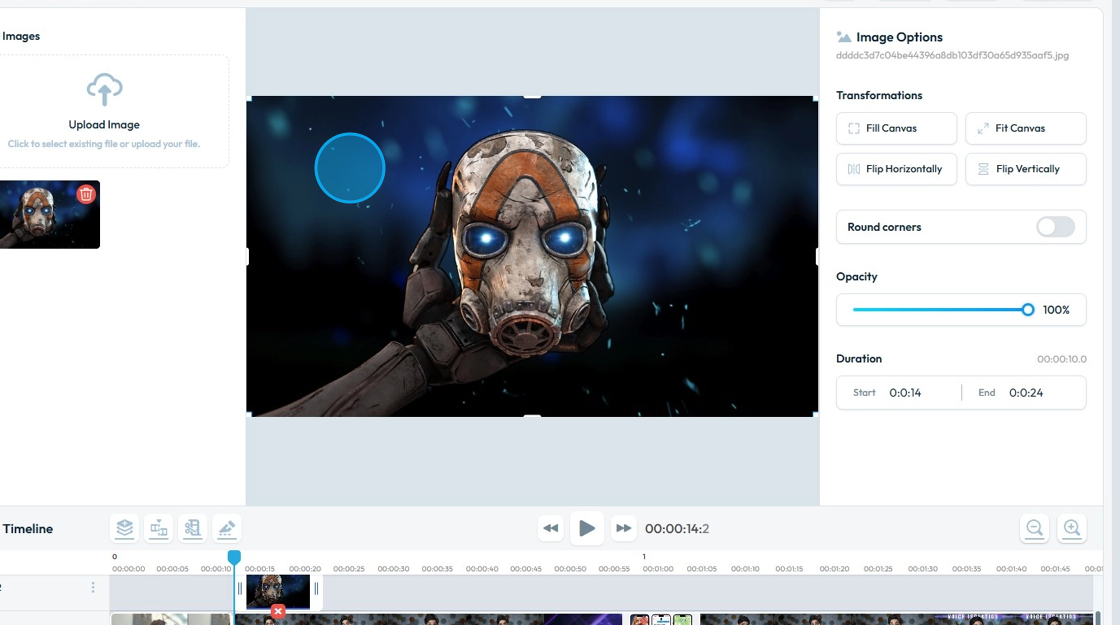Image resolution: width=1120 pixels, height=625 pixels.
Task: Click the red X remove marker on timeline
Action: click(x=278, y=611)
